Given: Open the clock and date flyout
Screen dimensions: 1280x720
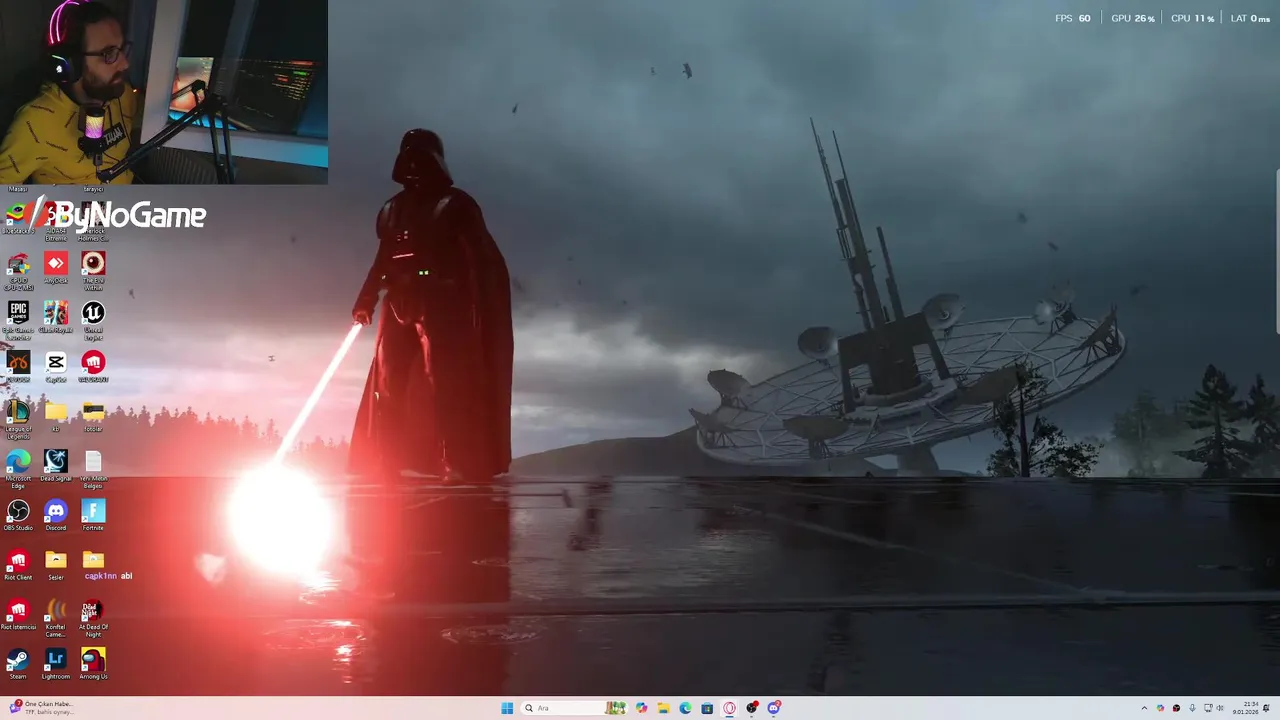Looking at the screenshot, I should [x=1246, y=708].
